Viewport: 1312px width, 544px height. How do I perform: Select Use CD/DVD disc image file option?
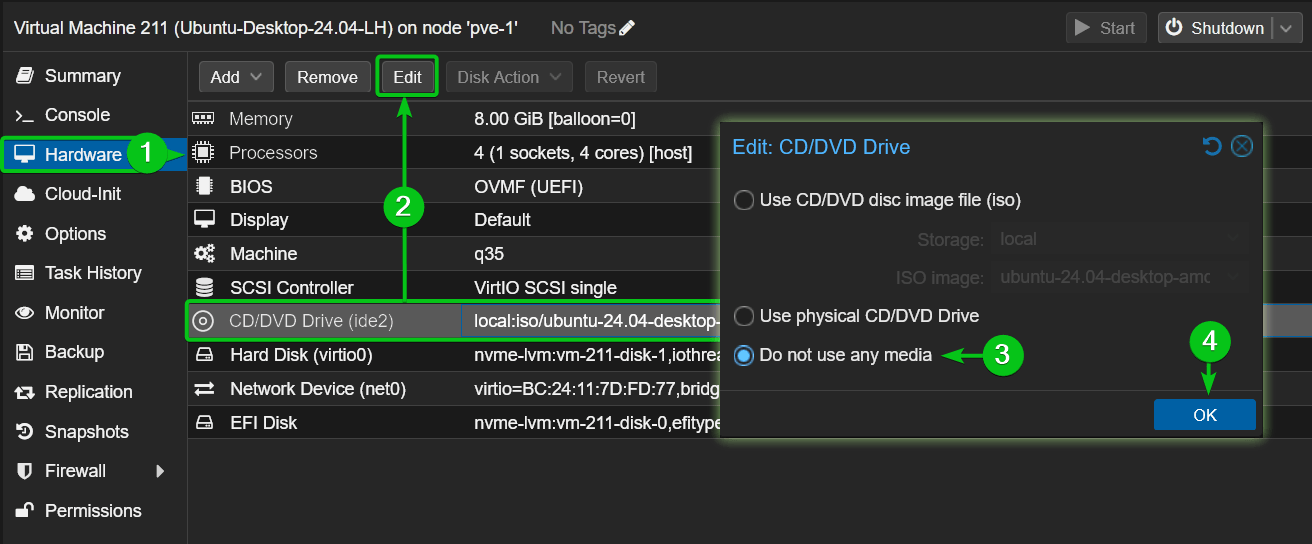pyautogui.click(x=744, y=200)
